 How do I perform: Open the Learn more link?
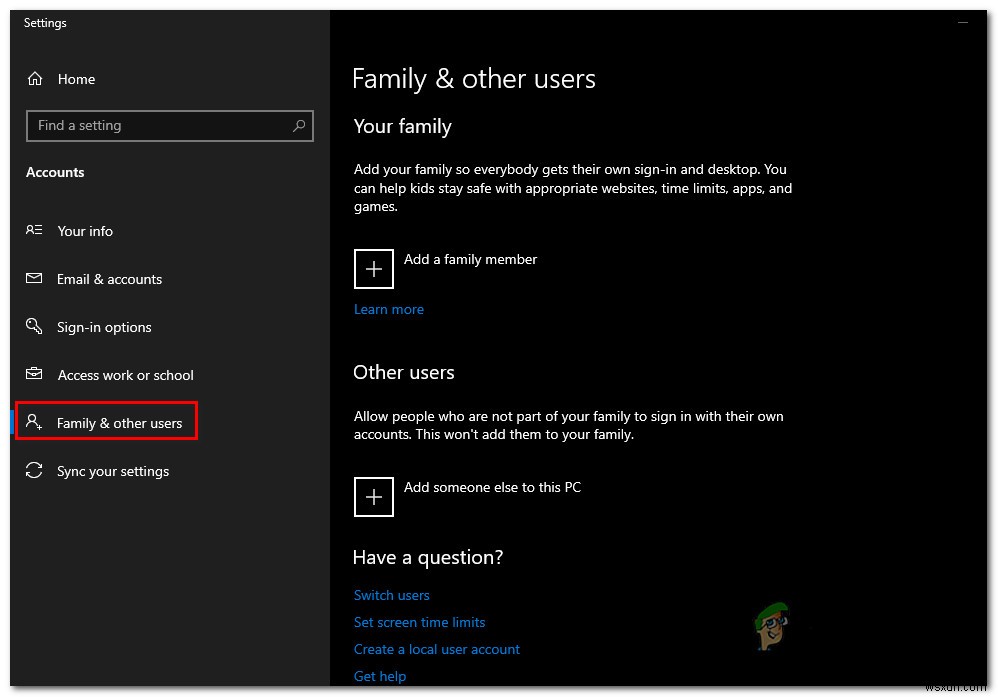388,309
